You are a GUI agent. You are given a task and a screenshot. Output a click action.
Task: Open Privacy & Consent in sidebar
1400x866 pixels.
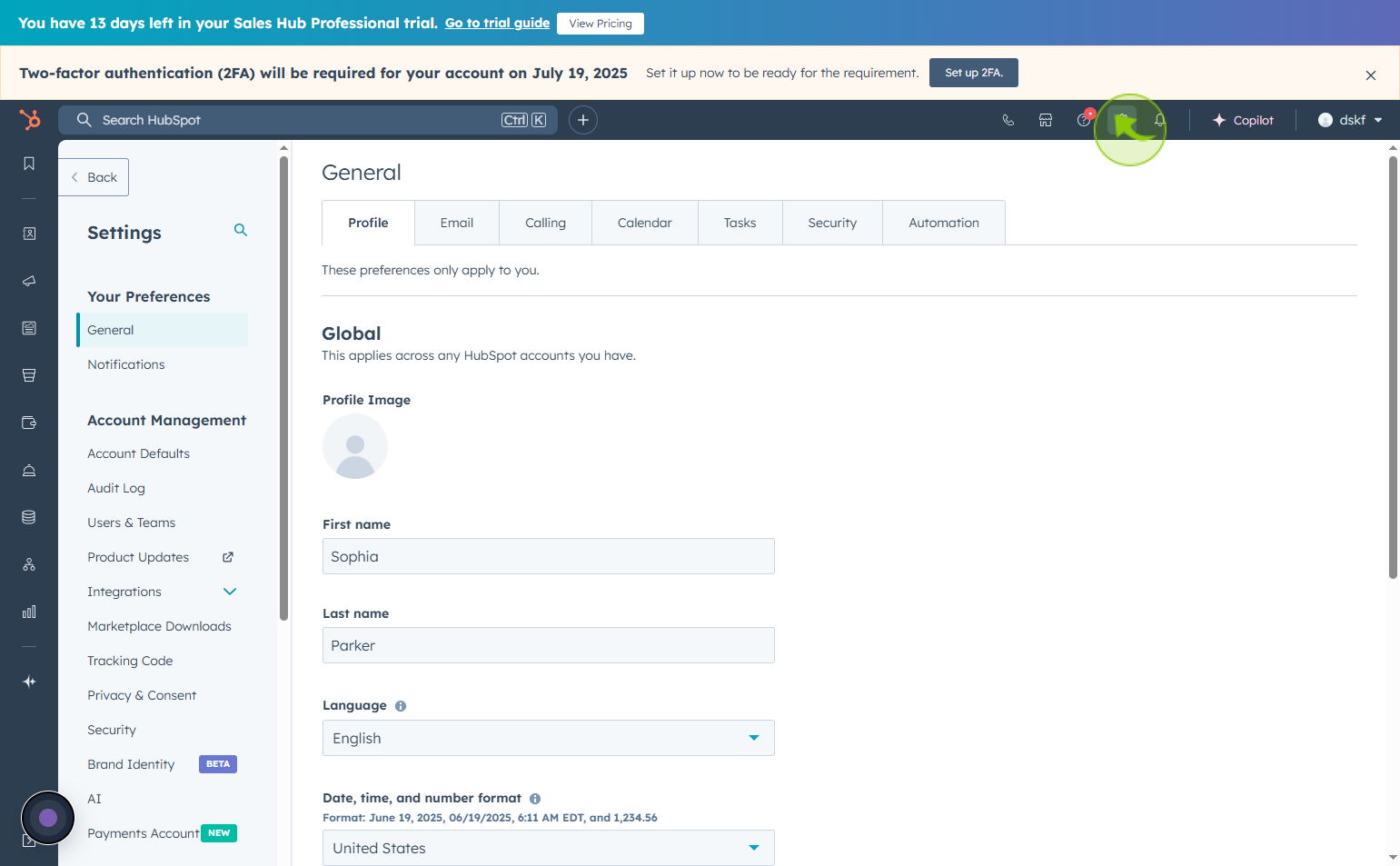coord(142,695)
